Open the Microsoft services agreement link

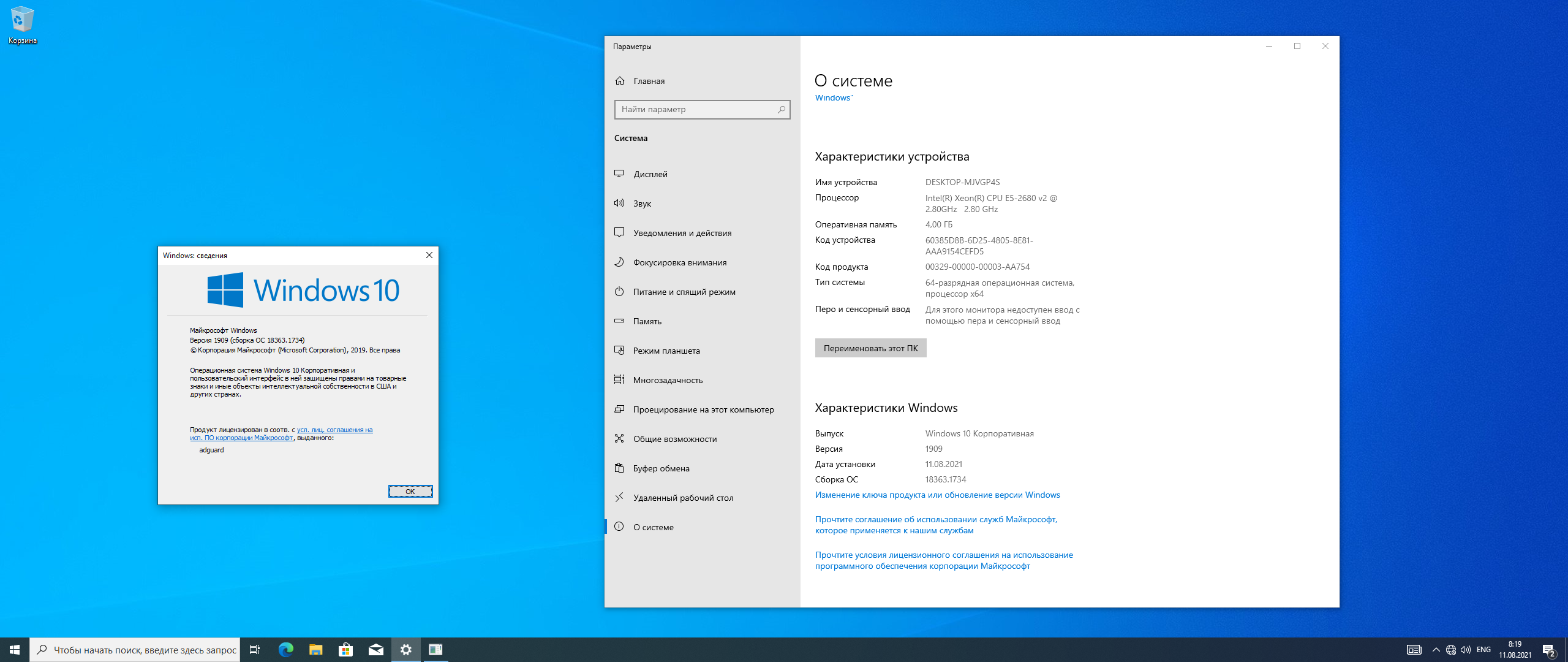[936, 525]
